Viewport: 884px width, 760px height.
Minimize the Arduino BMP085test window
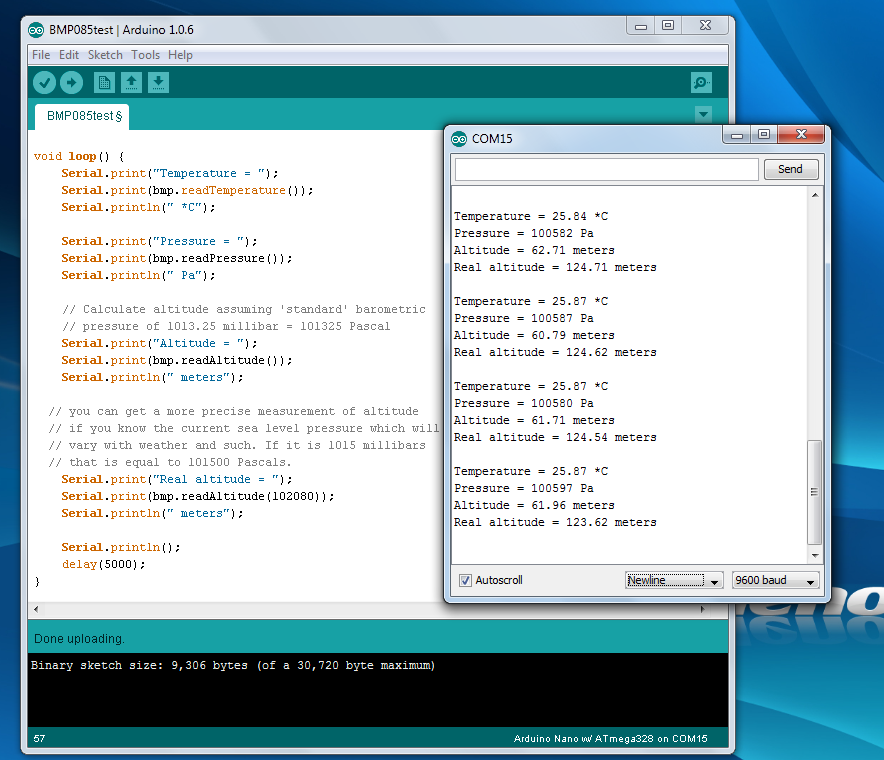coord(640,26)
